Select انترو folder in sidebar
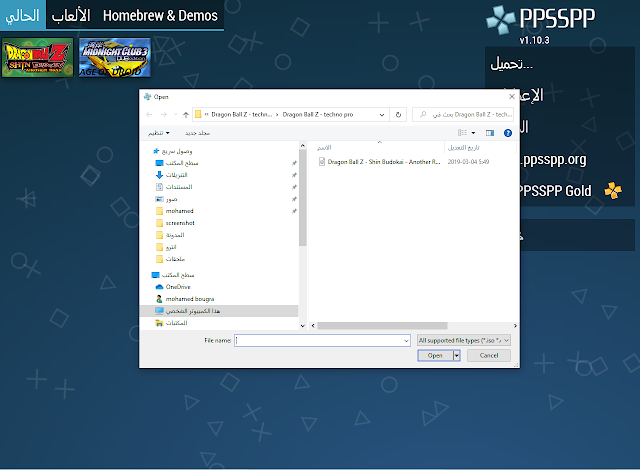Image resolution: width=640 pixels, height=470 pixels. [x=166, y=247]
